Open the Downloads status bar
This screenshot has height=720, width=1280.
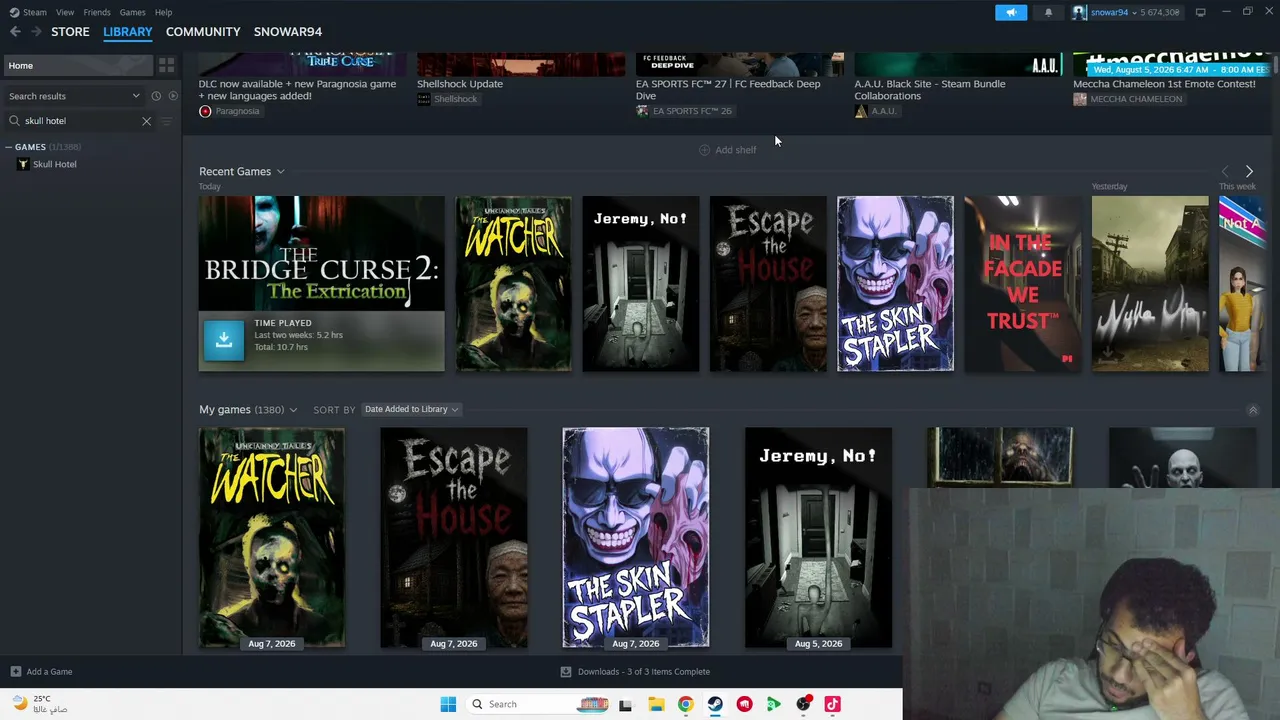(635, 672)
